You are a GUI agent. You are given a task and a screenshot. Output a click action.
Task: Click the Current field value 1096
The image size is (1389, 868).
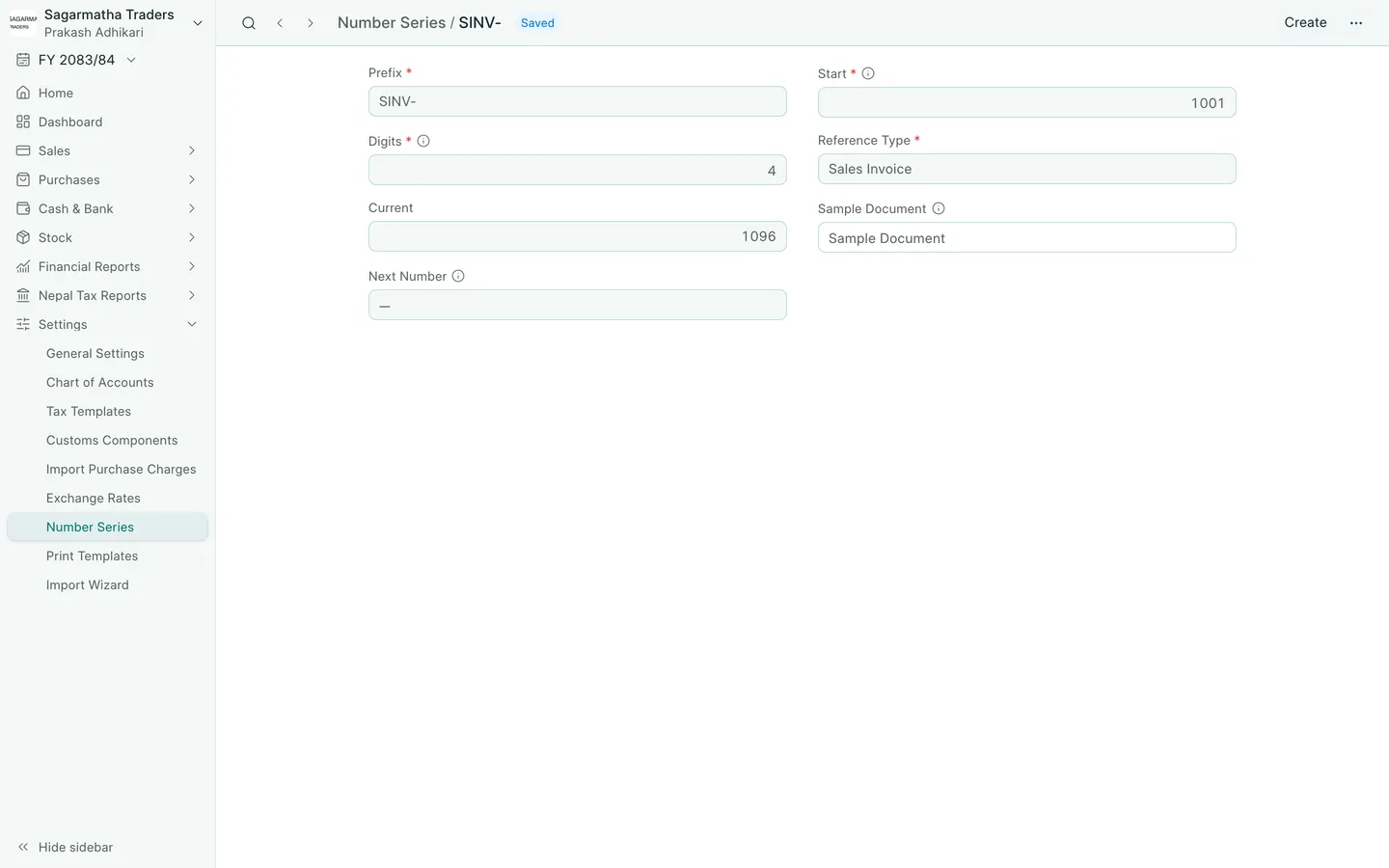pos(577,236)
